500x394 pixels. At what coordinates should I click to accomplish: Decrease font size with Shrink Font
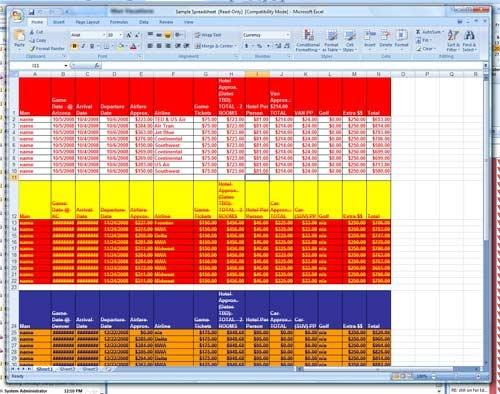pyautogui.click(x=137, y=35)
